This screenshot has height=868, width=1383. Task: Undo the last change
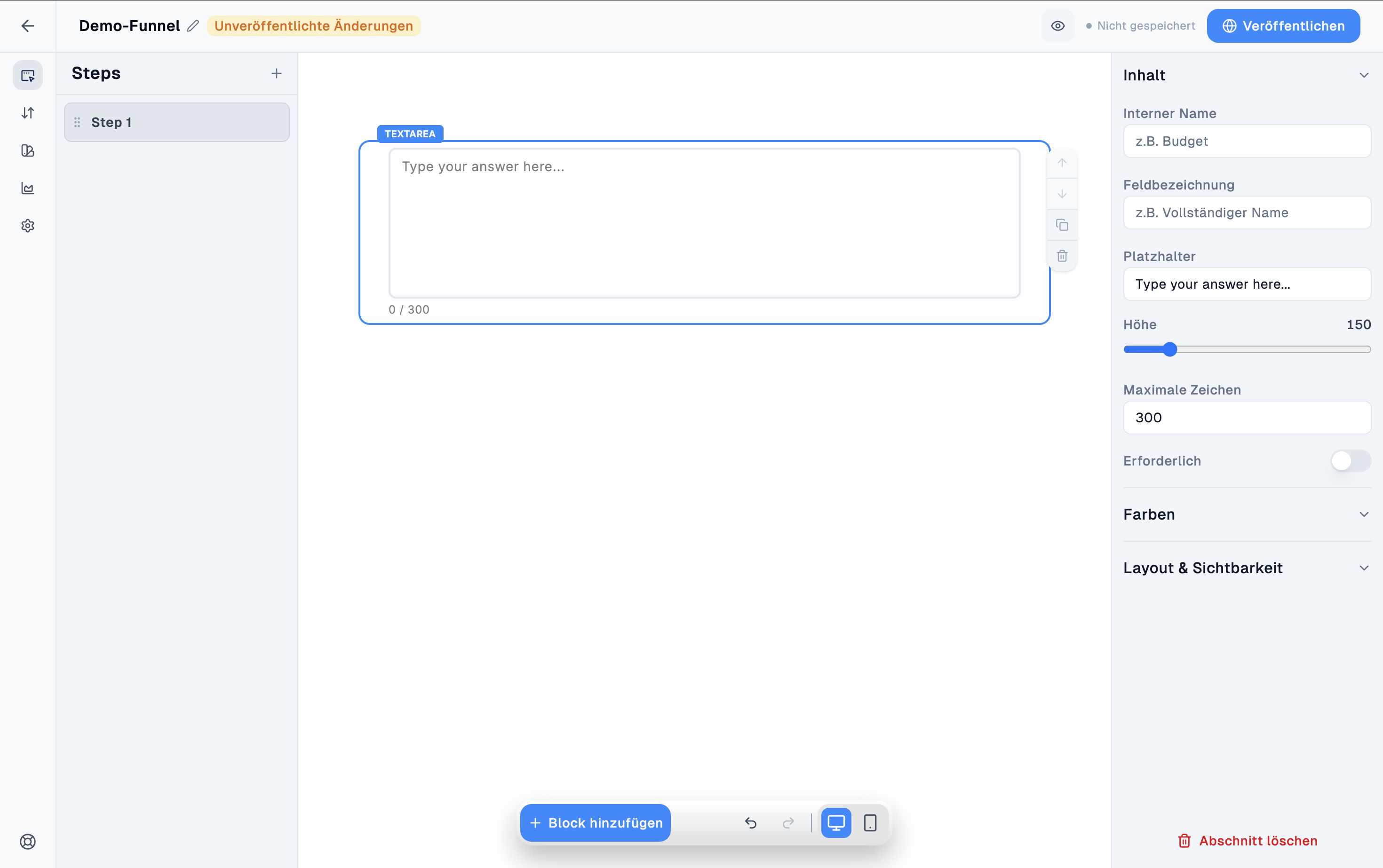pyautogui.click(x=751, y=823)
